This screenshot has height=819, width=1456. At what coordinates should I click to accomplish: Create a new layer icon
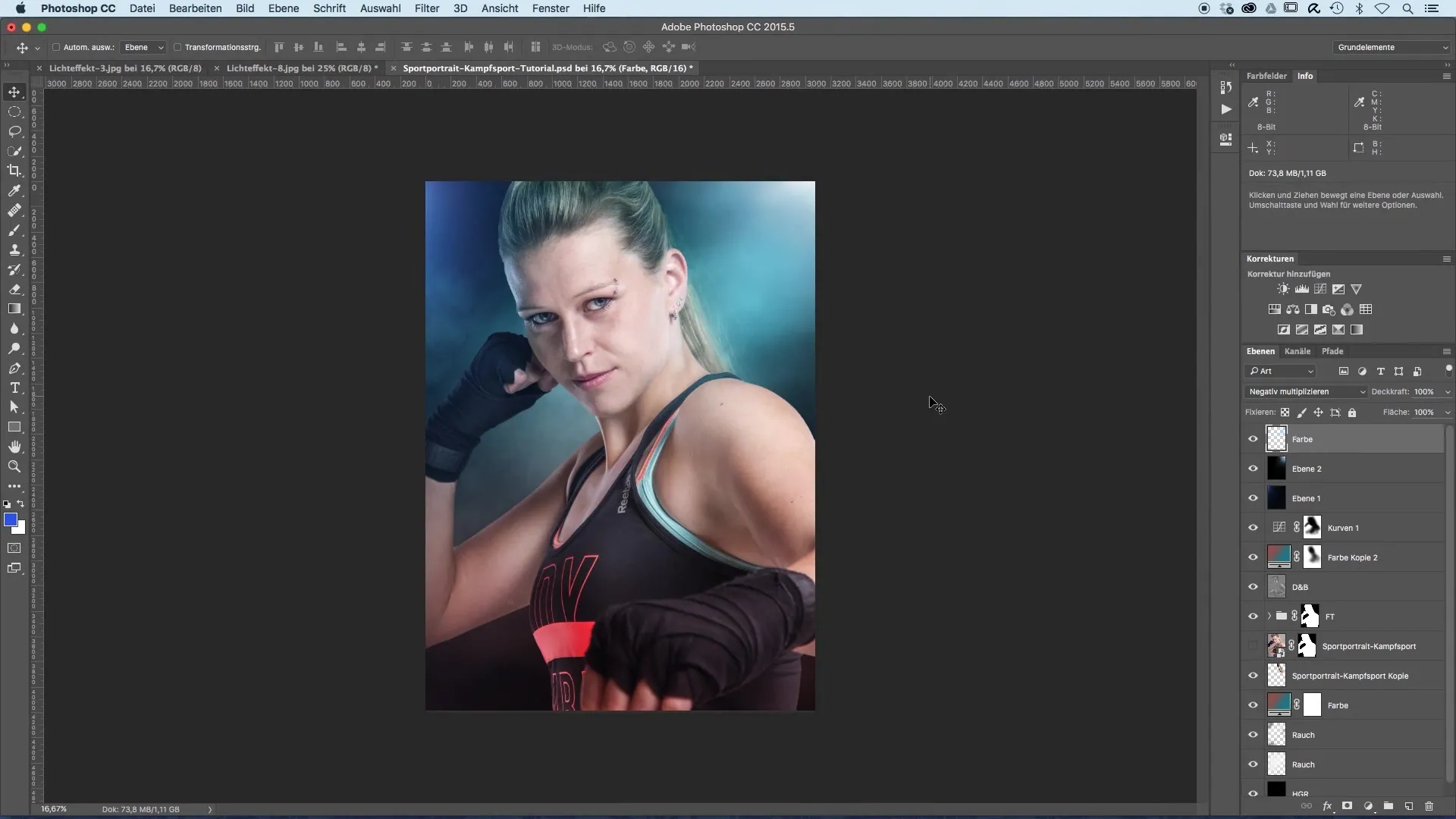click(1409, 806)
